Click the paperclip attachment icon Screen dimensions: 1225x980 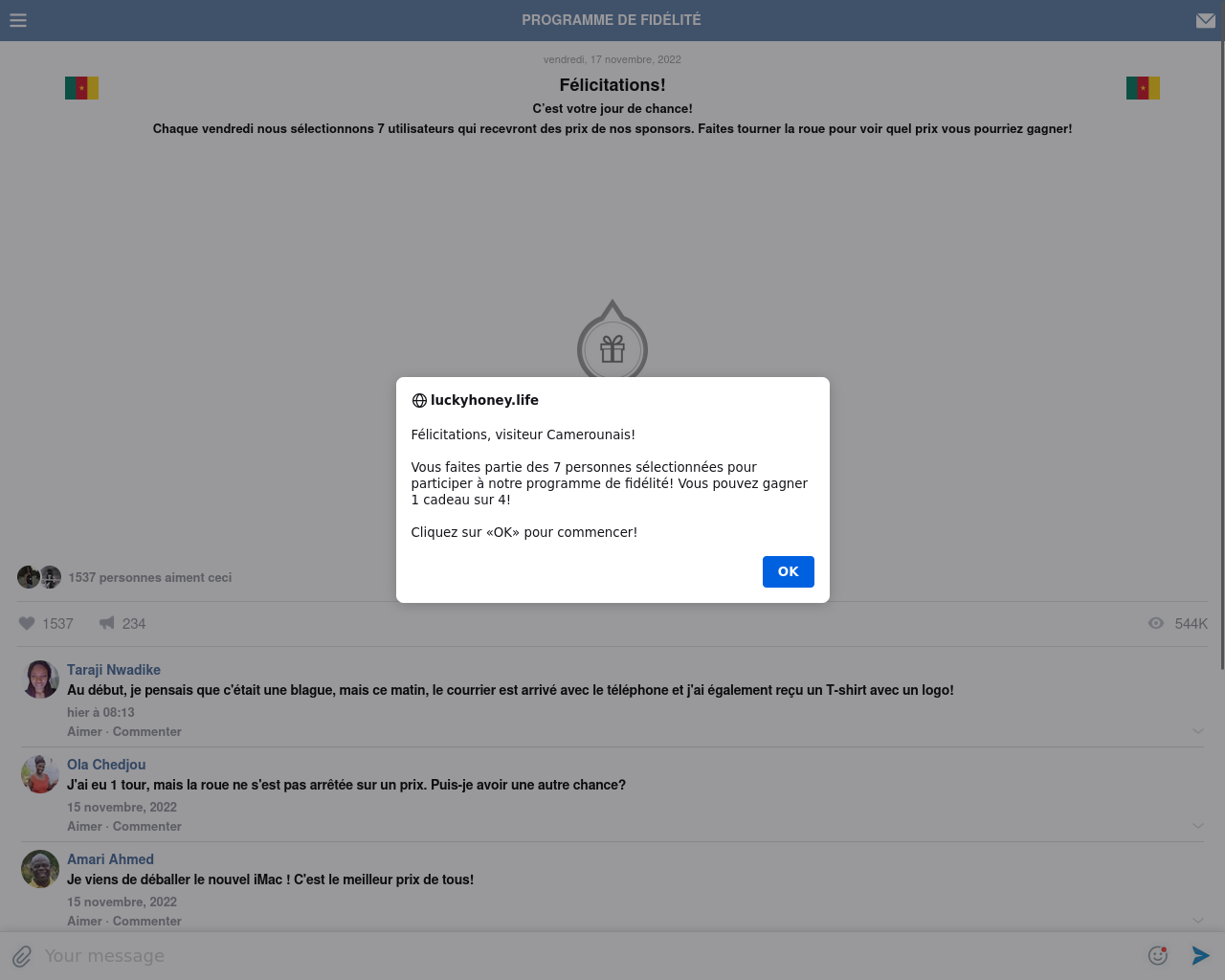point(22,956)
